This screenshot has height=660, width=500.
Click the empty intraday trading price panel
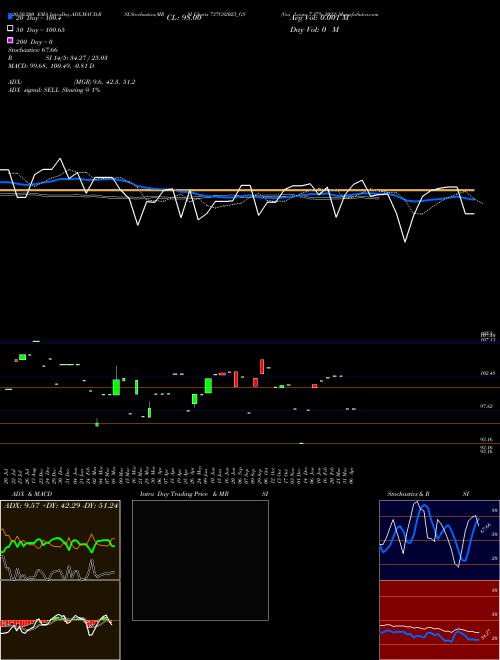pos(200,560)
